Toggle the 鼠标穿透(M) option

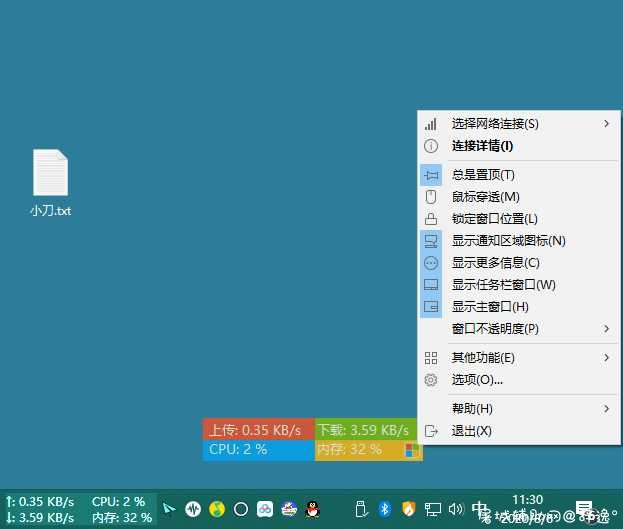[519, 197]
